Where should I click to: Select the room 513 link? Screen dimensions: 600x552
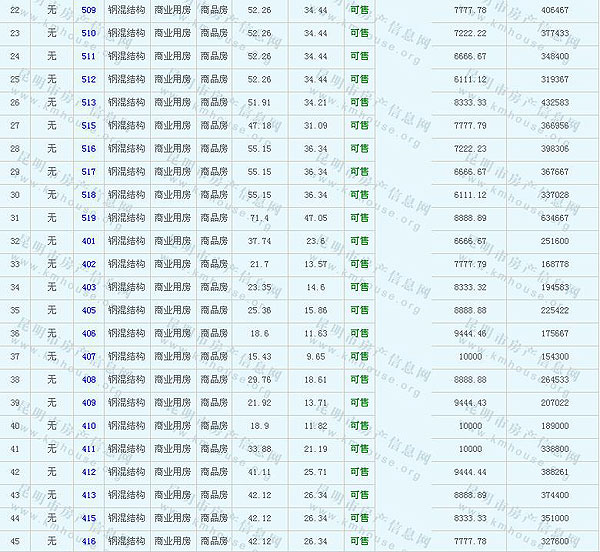(89, 102)
